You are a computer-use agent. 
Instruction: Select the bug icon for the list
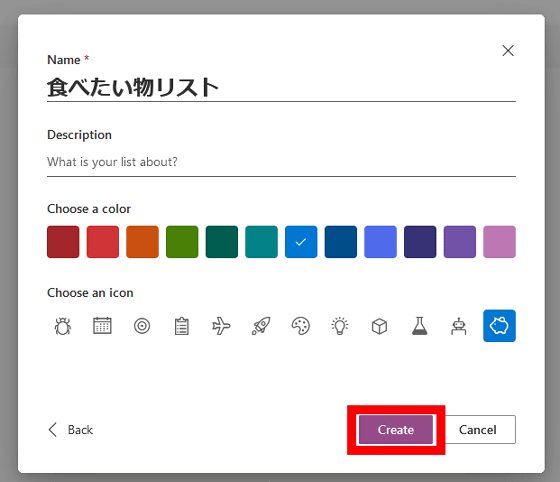[63, 326]
